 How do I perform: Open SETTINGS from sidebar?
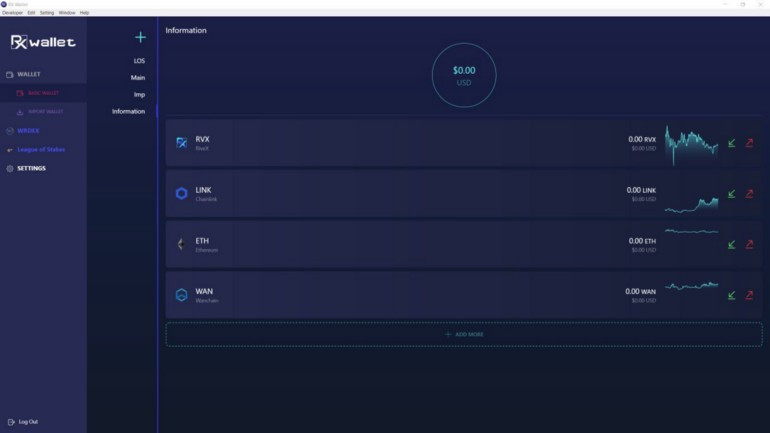click(x=31, y=168)
